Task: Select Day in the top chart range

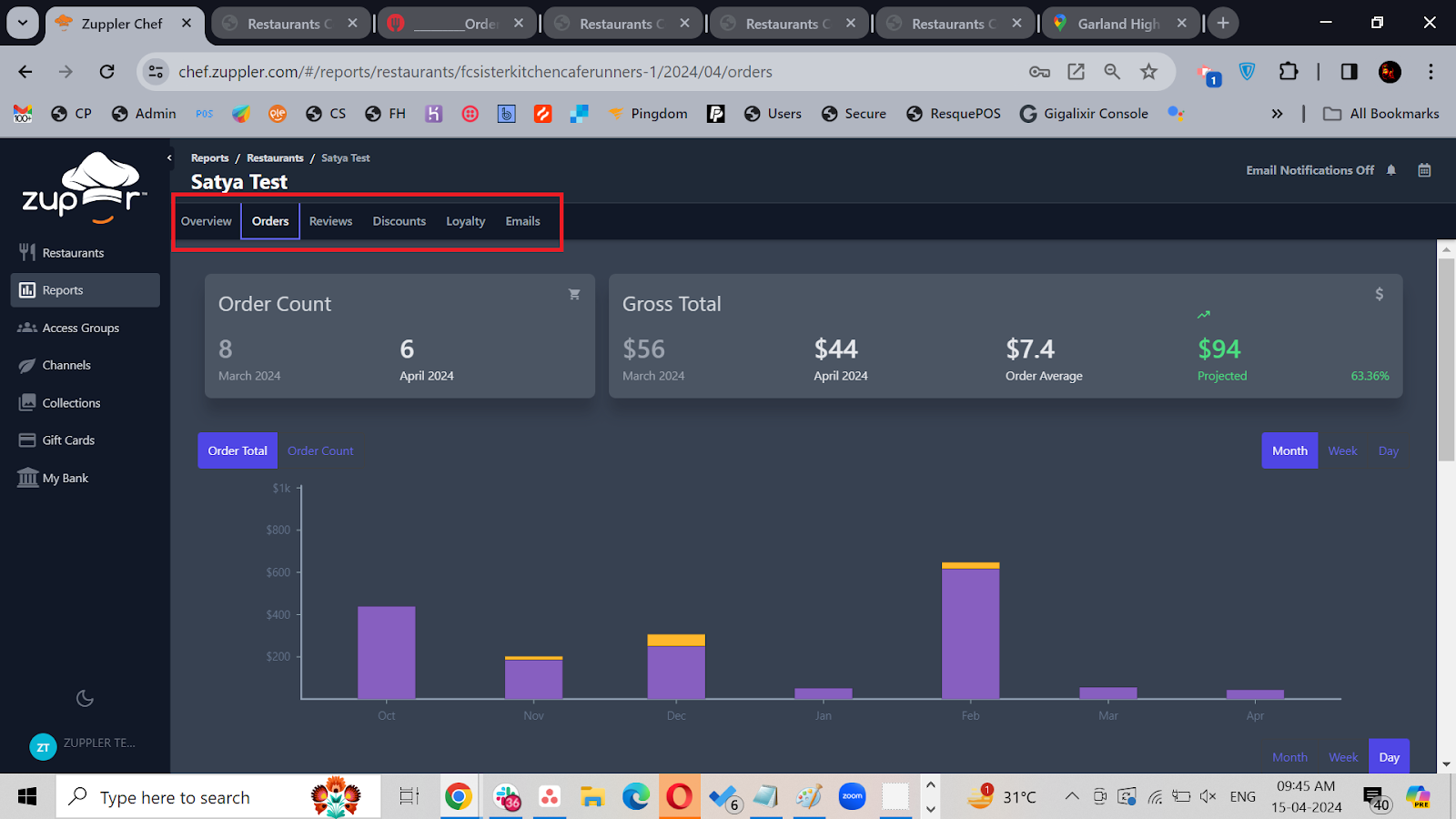Action: coord(1388,450)
